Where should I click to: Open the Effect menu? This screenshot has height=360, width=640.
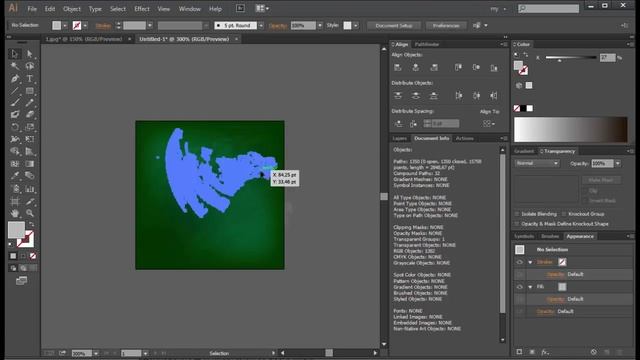pyautogui.click(x=142, y=9)
